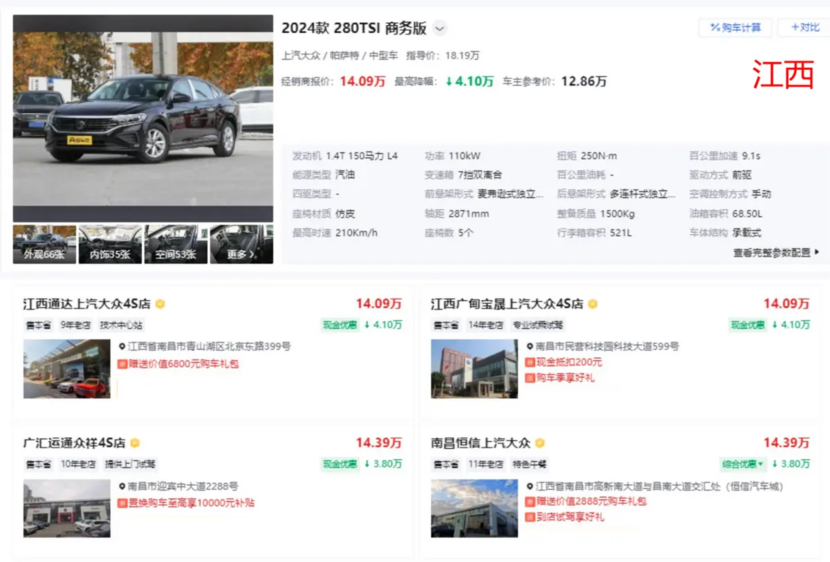Viewport: 830px width, 562px height.
Task: Click gold badge next to 江西广甸宝晟上汽大众4S店
Action: click(593, 304)
